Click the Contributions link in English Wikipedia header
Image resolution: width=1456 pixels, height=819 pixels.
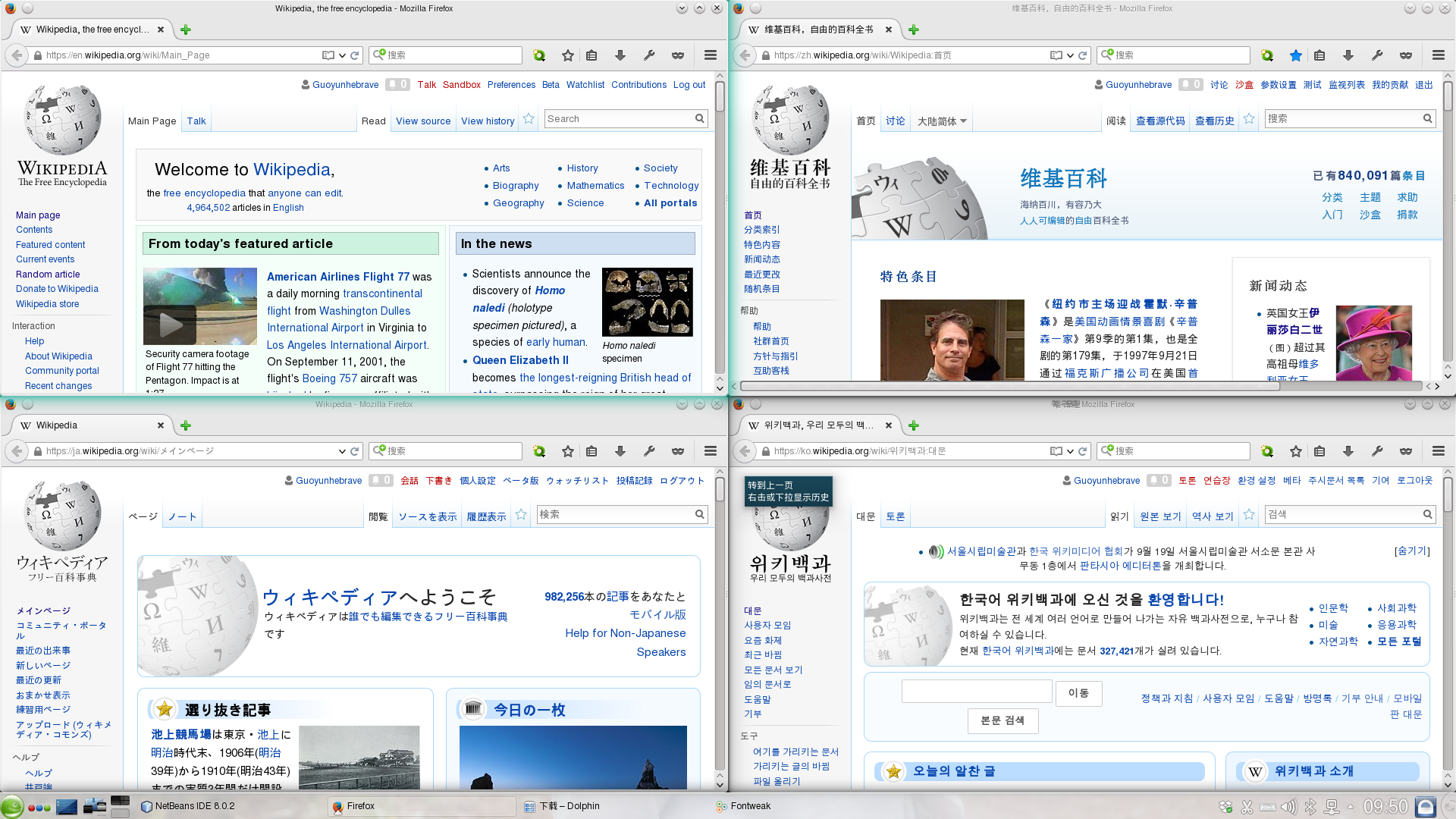pyautogui.click(x=637, y=85)
